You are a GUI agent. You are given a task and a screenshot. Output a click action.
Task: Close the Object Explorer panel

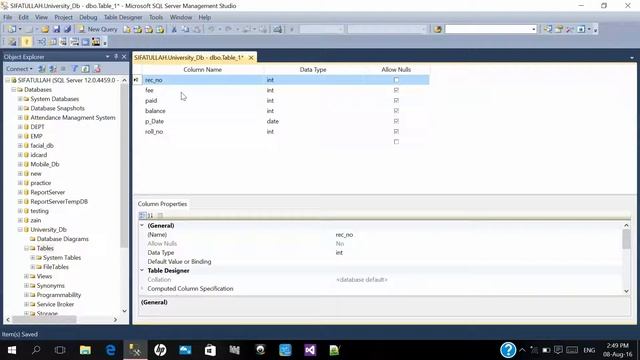tap(124, 57)
